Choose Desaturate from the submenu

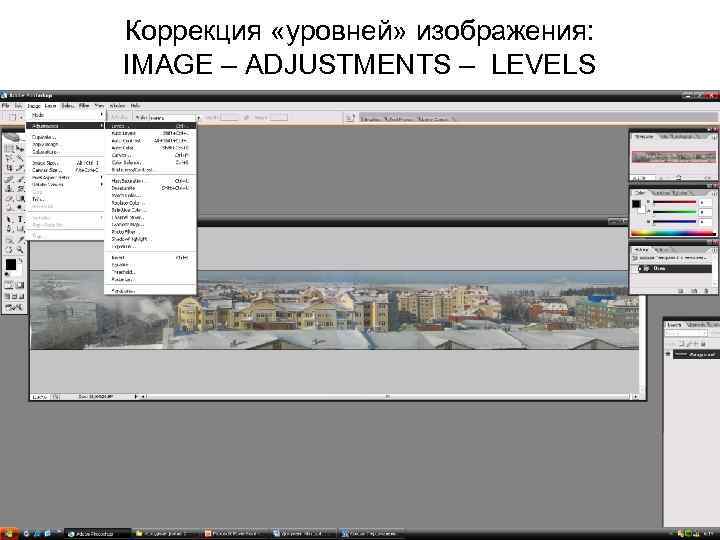click(x=151, y=188)
